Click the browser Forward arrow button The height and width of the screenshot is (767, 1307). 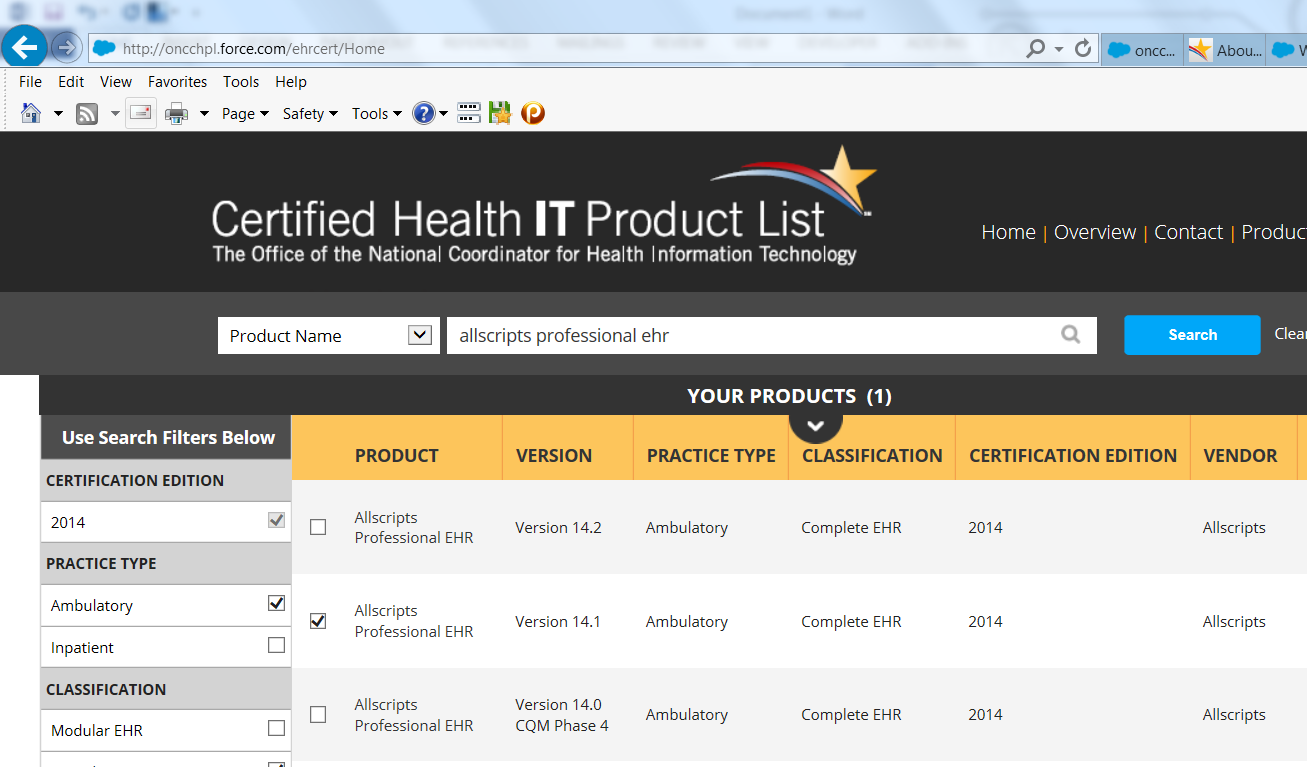click(x=66, y=47)
